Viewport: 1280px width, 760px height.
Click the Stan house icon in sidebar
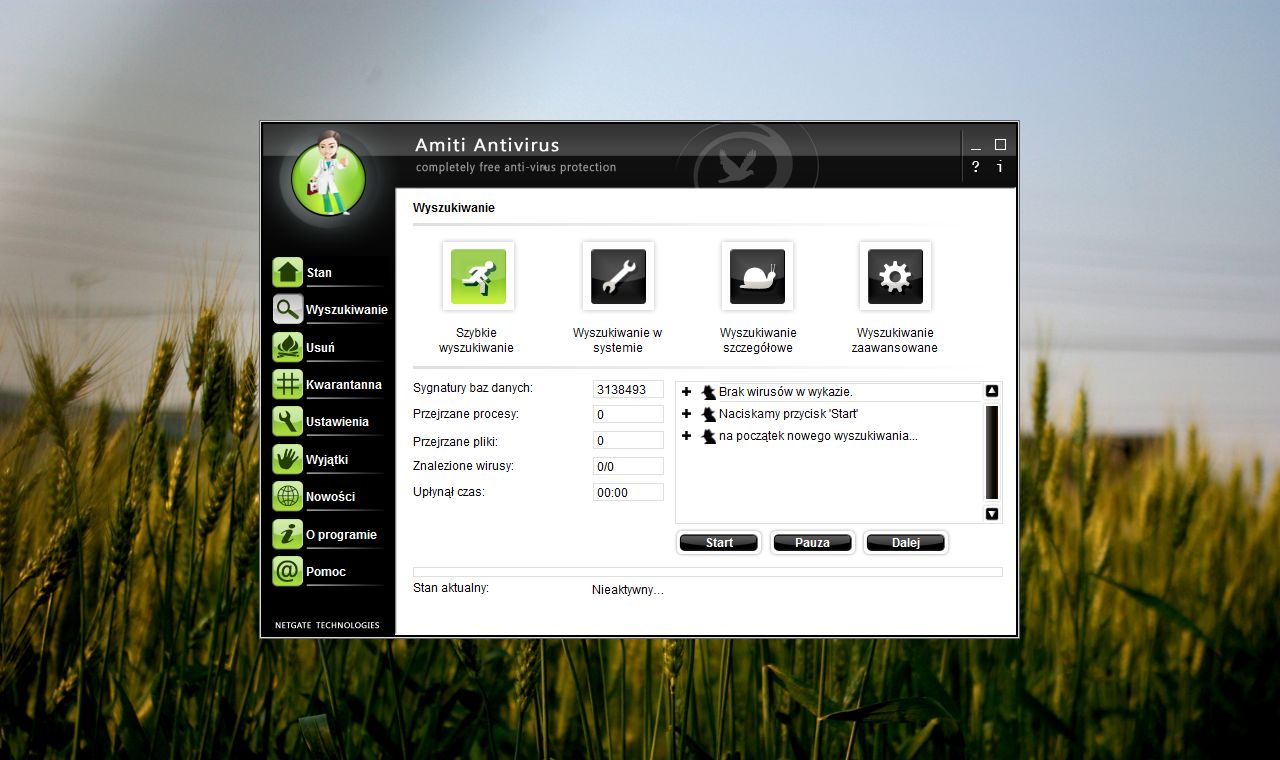[288, 272]
